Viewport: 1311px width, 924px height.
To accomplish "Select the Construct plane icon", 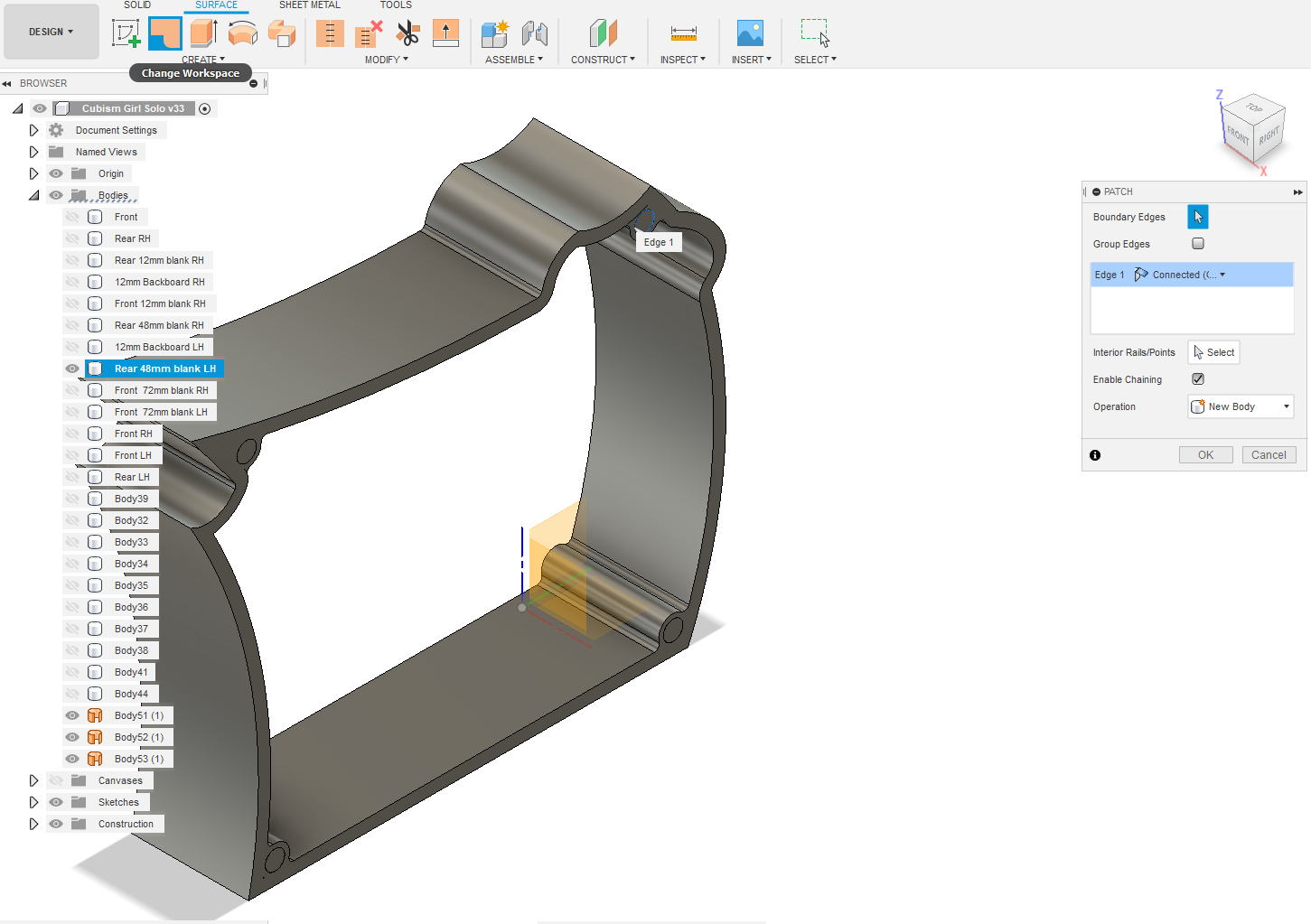I will pos(603,33).
